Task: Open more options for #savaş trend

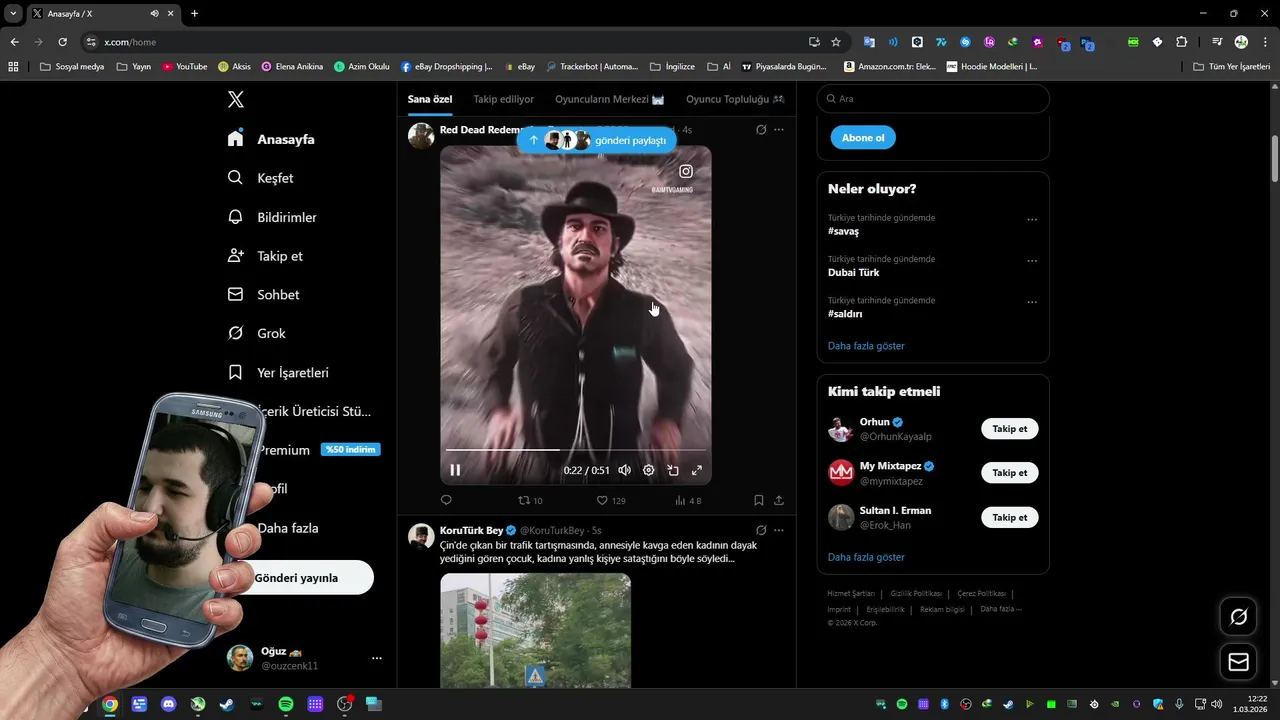Action: (x=1032, y=220)
